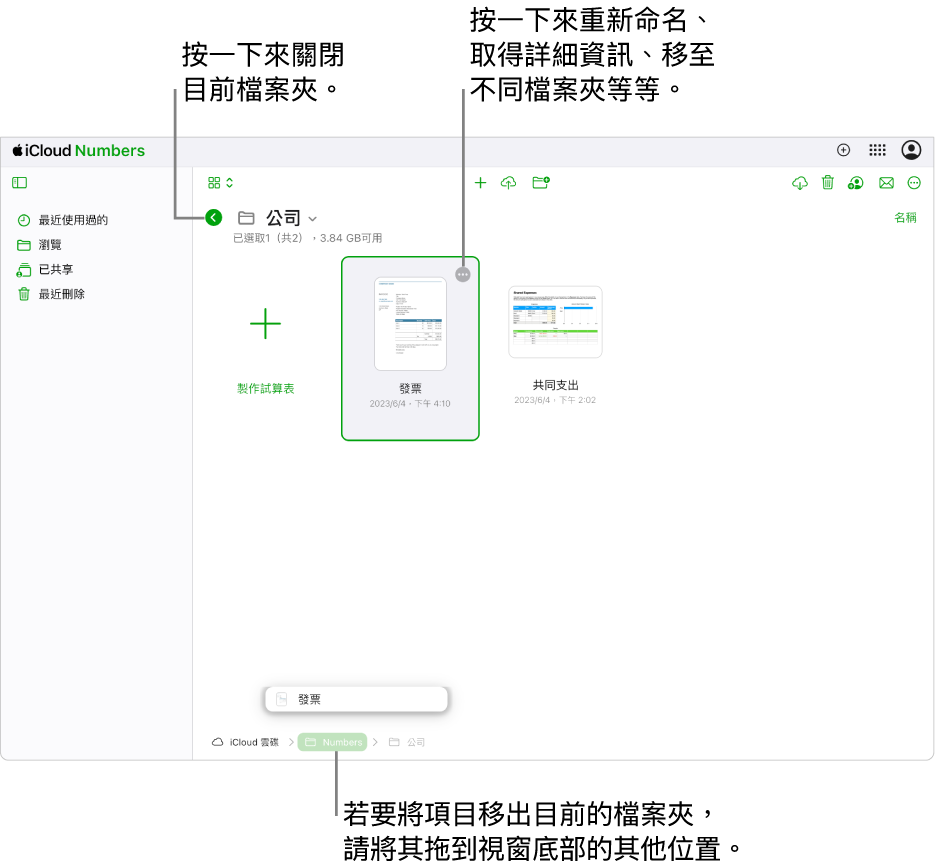Click the large plus to make spreadsheet
The width and height of the screenshot is (935, 868).
[265, 324]
